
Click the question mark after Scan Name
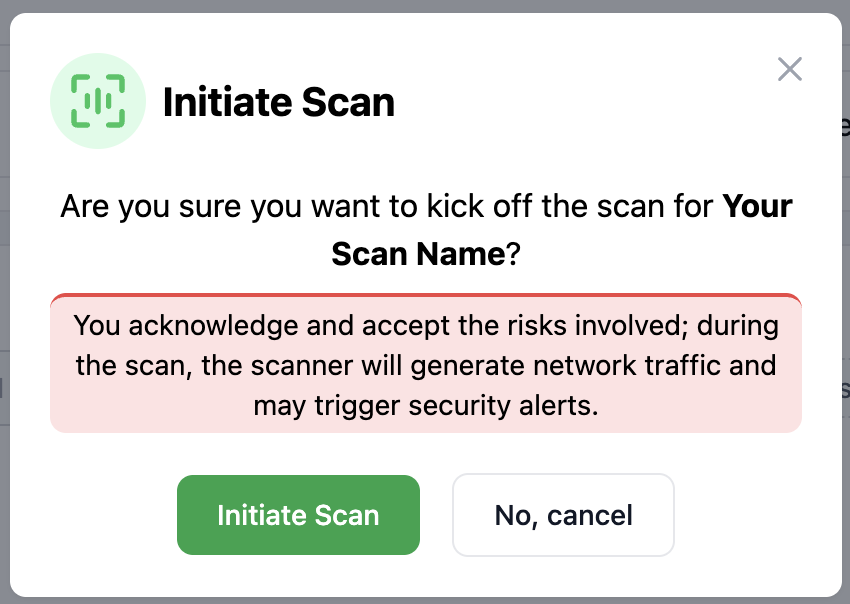(x=513, y=254)
